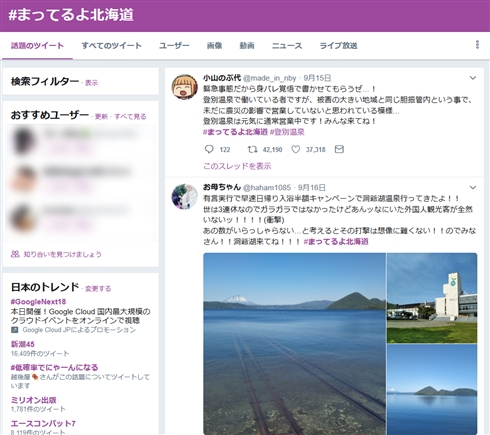This screenshot has height=435, width=490.
Task: Switch to すべてのツイート tab
Action: pos(112,46)
